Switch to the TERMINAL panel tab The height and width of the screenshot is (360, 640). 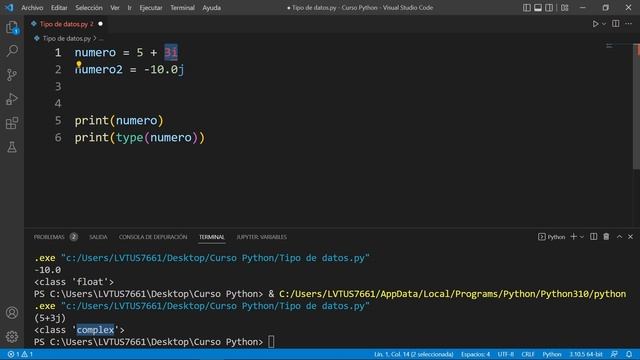[x=211, y=237]
